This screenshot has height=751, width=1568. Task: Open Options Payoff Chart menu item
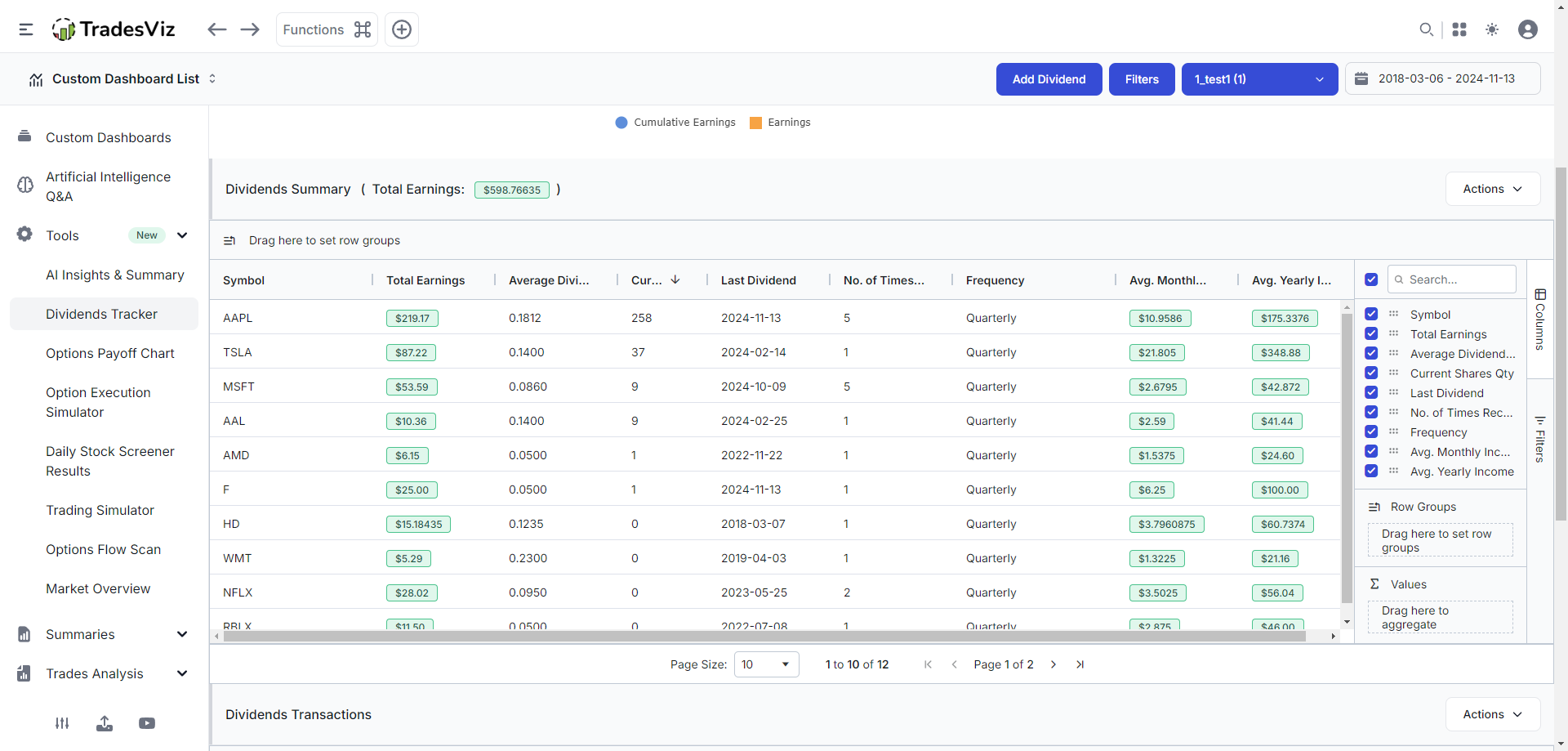110,353
